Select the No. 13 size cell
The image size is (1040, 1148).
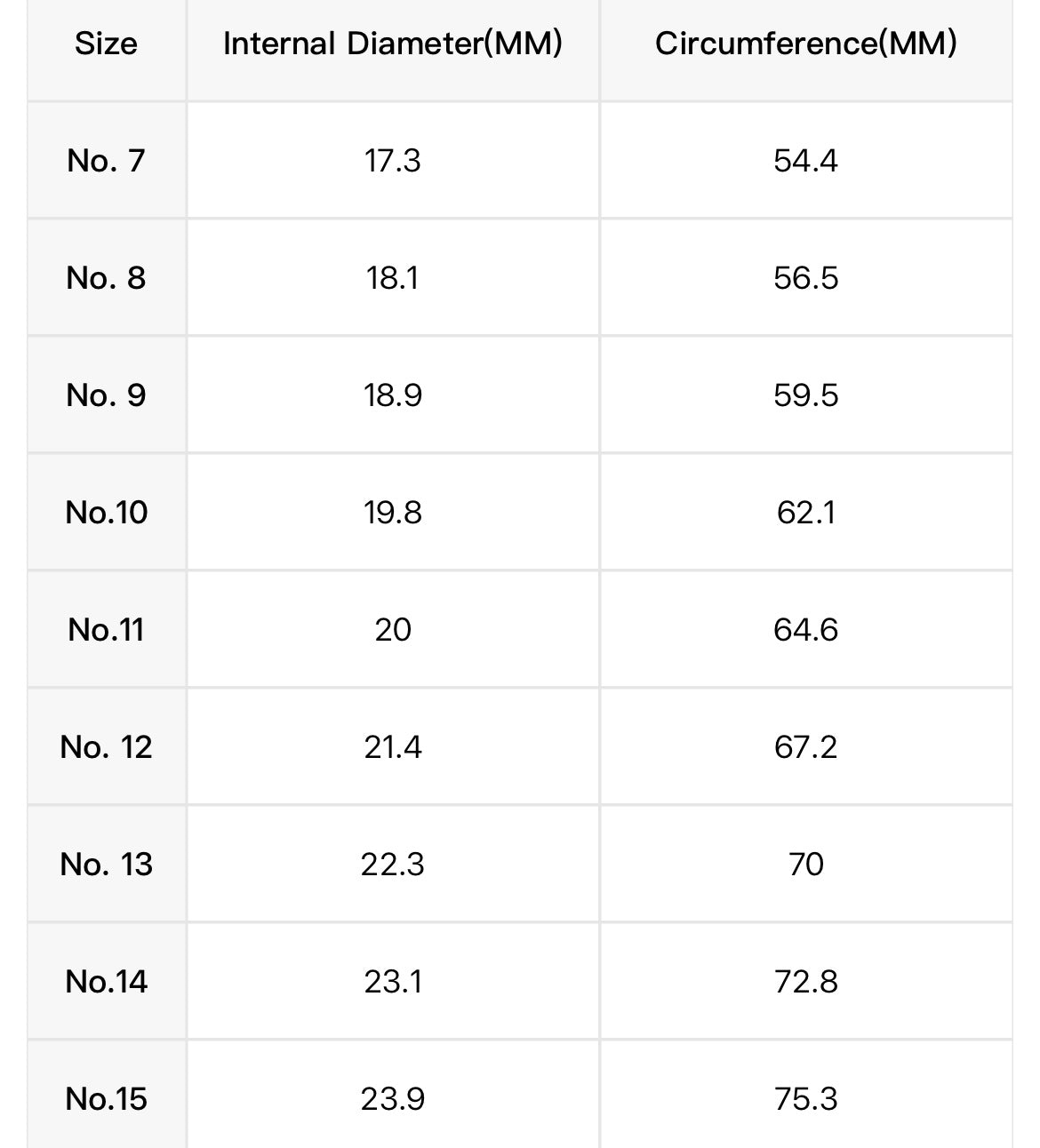[106, 865]
